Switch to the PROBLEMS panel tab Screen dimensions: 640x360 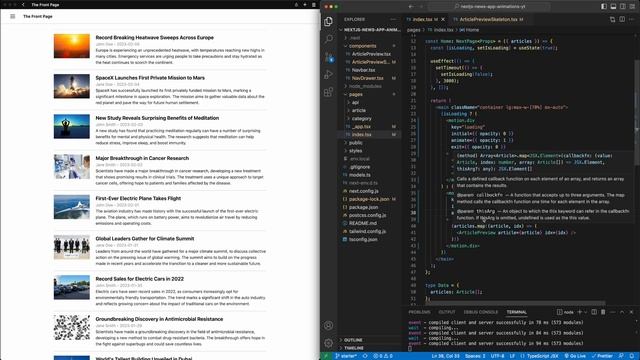click(419, 312)
